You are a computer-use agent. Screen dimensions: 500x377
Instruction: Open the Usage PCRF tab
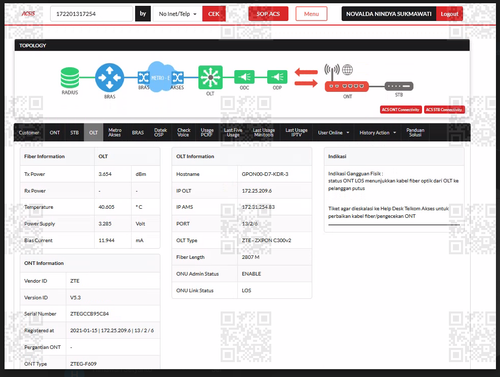coord(207,133)
